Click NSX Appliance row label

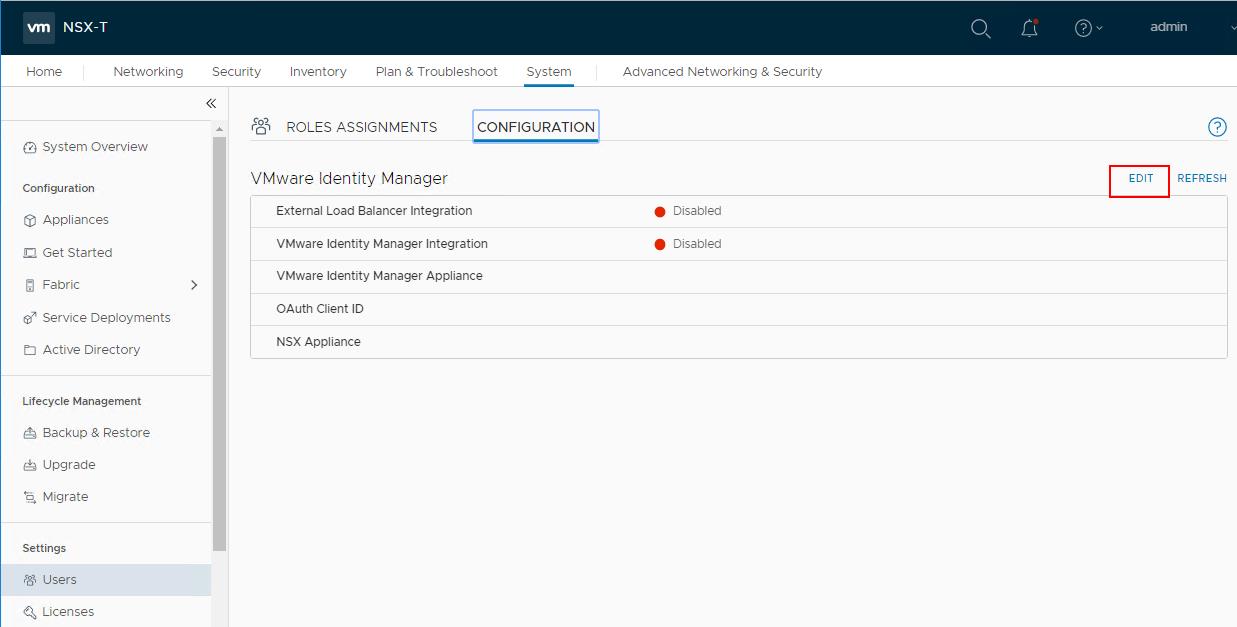[318, 342]
